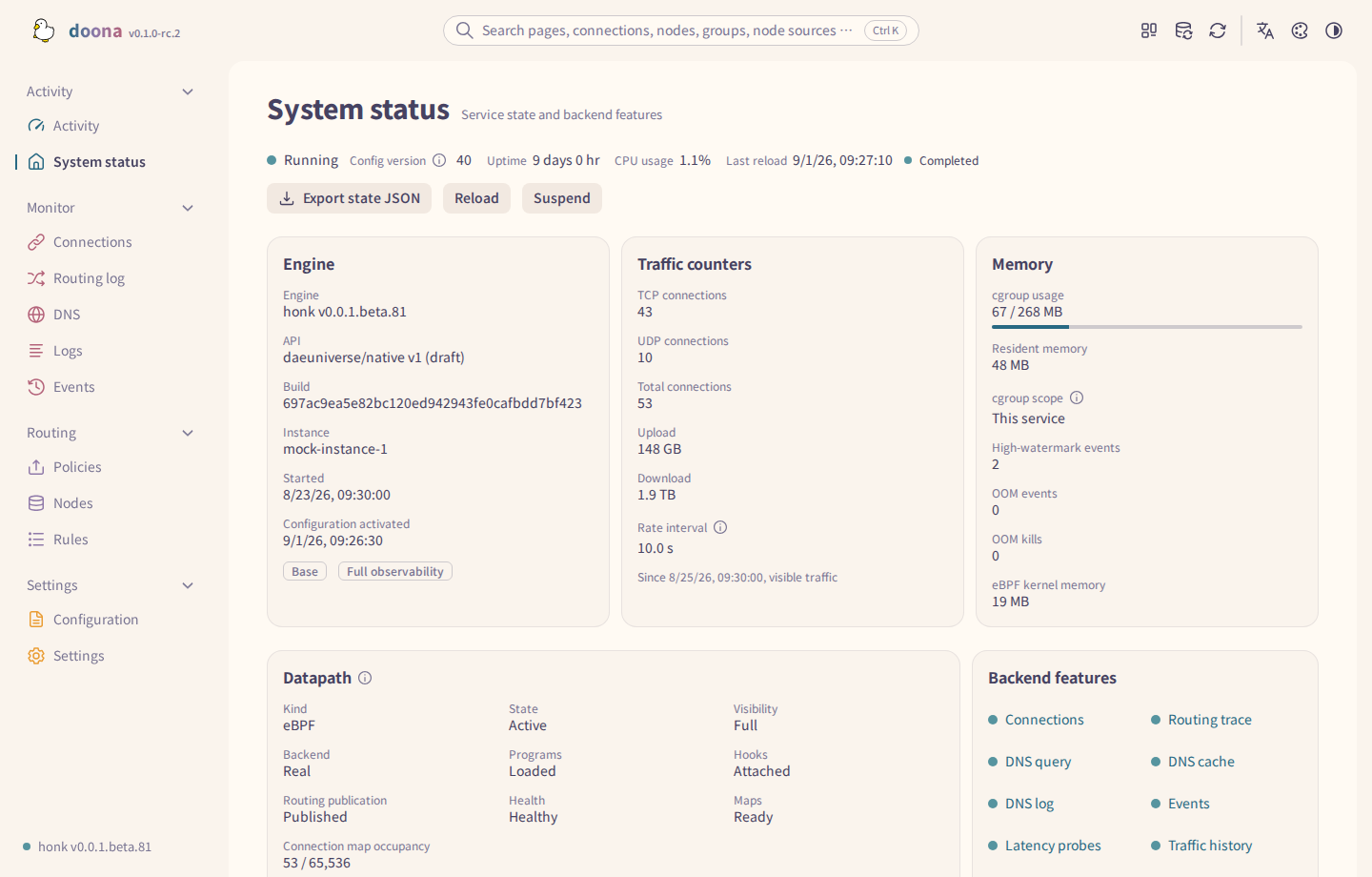Click the cgroup scope info icon

click(1077, 398)
